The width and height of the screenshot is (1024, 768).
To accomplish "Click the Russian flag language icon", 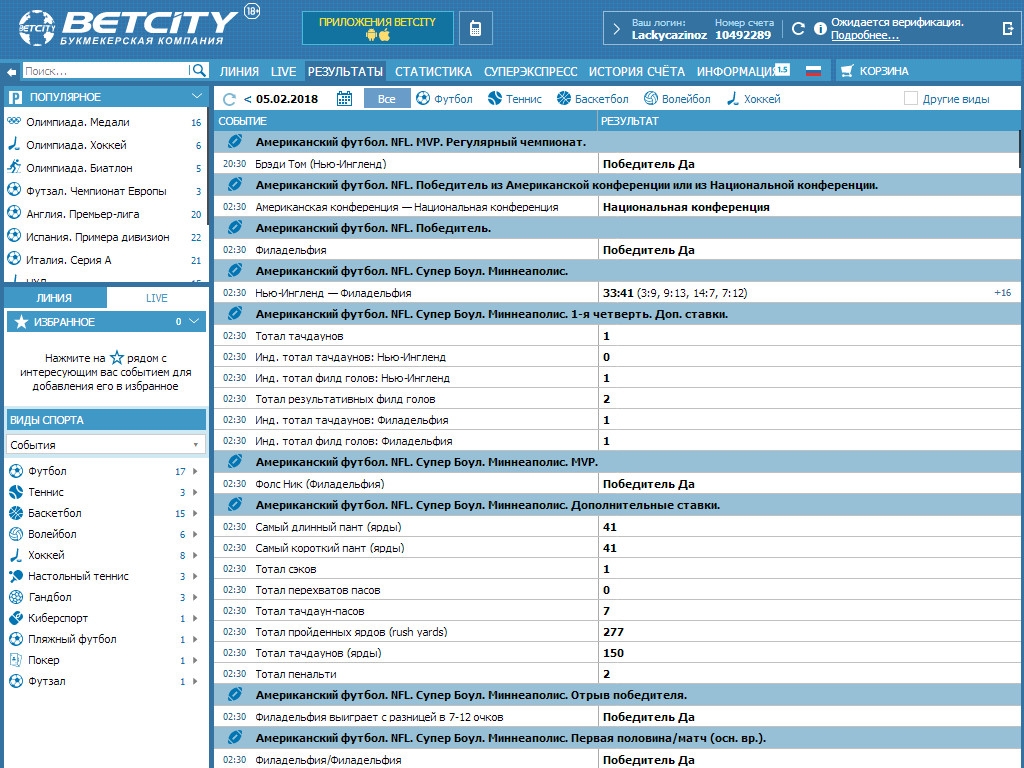I will [x=813, y=71].
